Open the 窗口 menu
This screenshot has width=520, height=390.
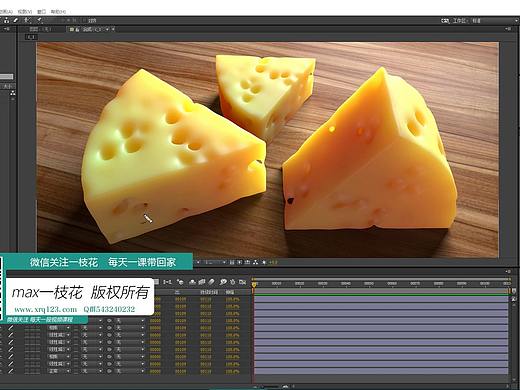(x=41, y=12)
